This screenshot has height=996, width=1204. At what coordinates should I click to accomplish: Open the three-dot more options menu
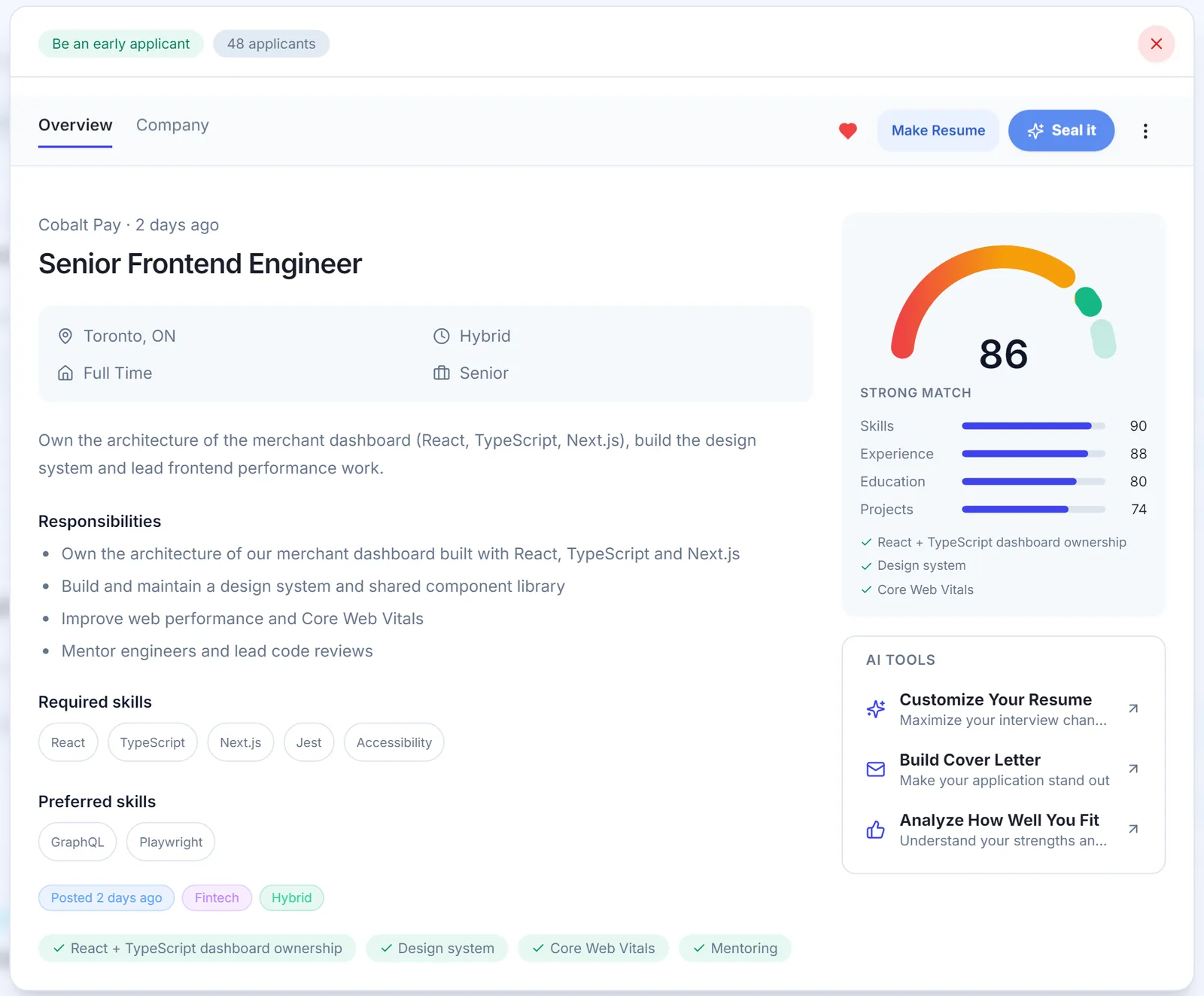1145,131
